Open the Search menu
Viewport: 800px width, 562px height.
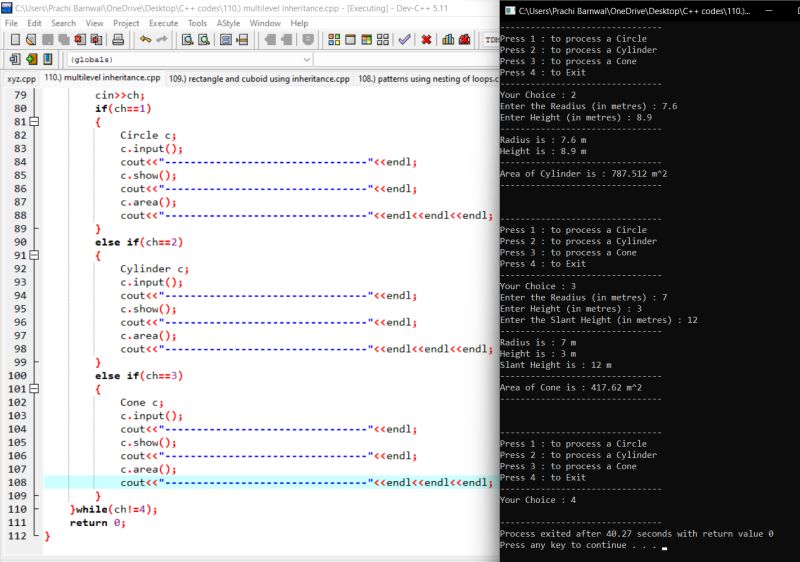(63, 23)
